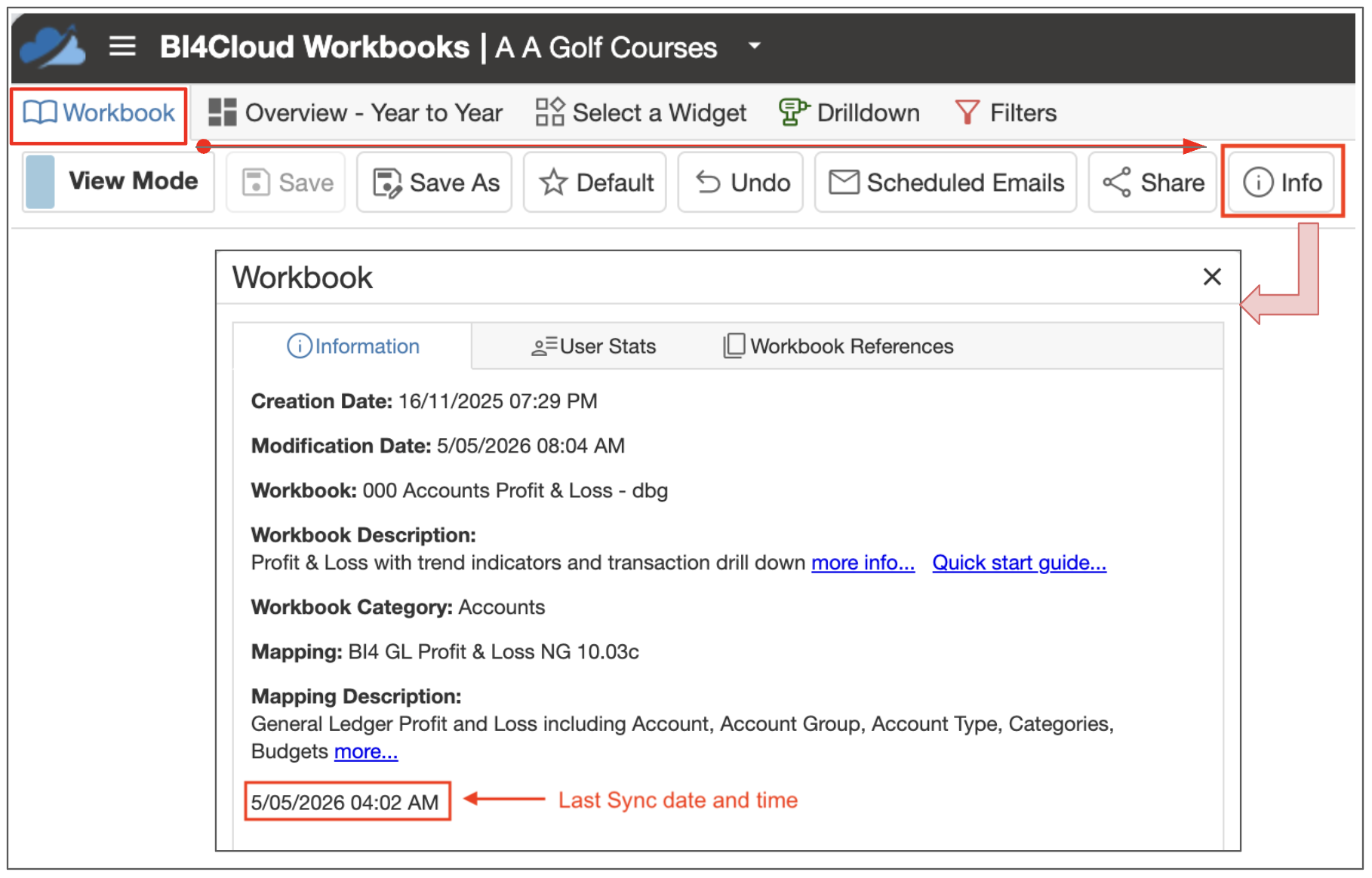Click the Share button
The height and width of the screenshot is (878, 1372).
1152,183
